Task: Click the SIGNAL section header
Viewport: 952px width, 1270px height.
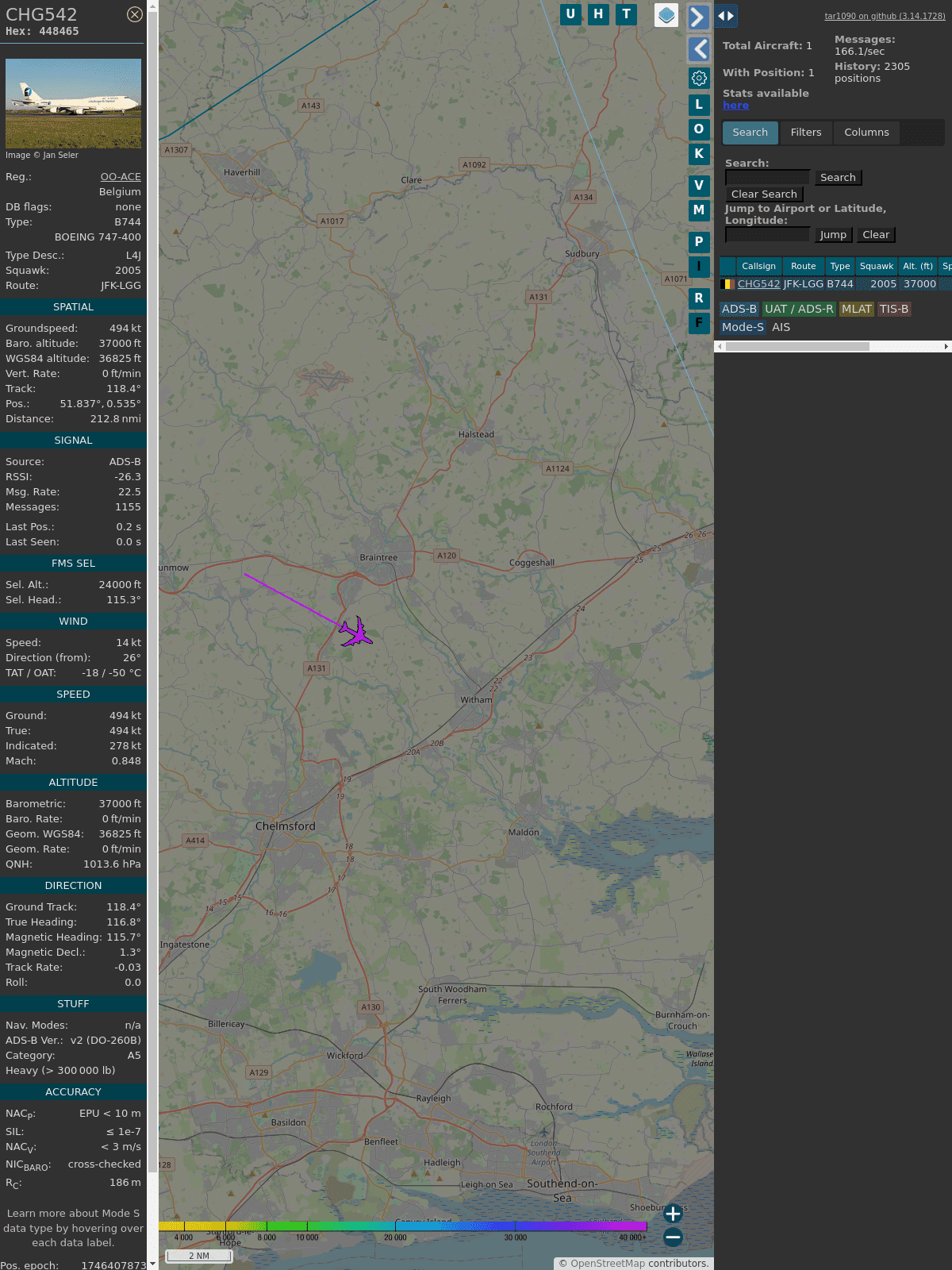Action: tap(73, 441)
